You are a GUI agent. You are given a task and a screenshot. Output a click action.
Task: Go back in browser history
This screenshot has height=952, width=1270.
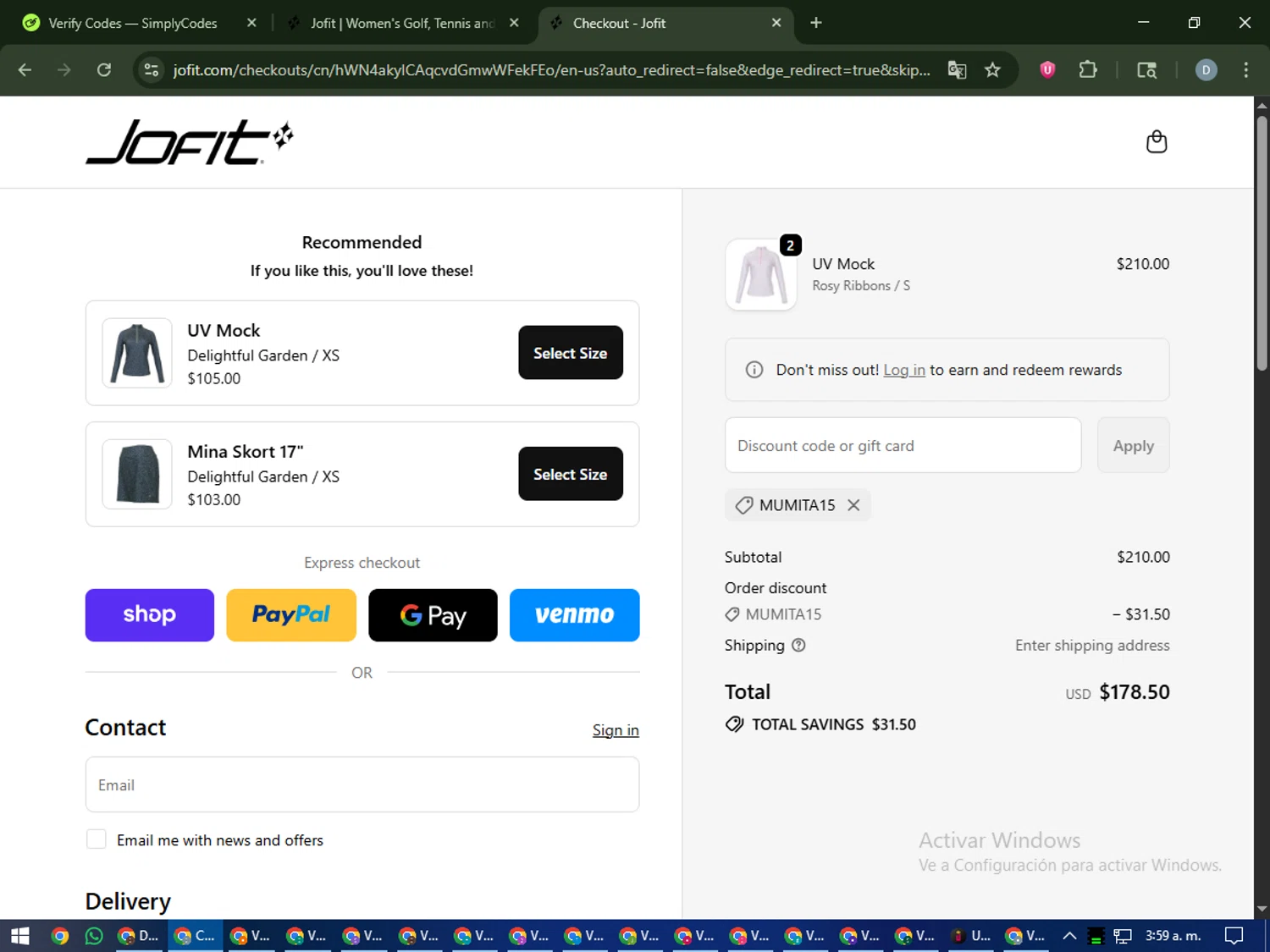tap(25, 70)
